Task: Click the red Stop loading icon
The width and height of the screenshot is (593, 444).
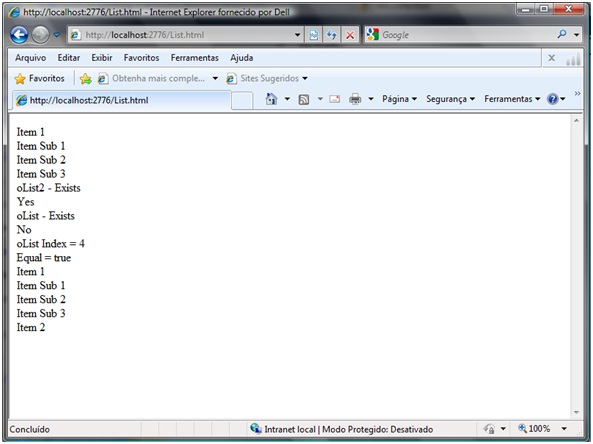Action: click(x=350, y=35)
